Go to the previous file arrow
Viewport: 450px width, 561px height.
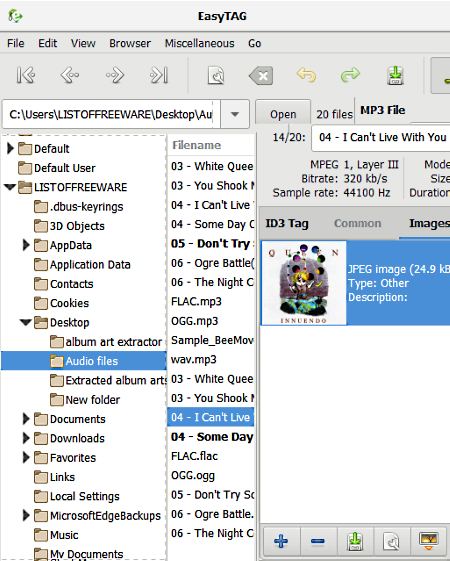tap(70, 75)
